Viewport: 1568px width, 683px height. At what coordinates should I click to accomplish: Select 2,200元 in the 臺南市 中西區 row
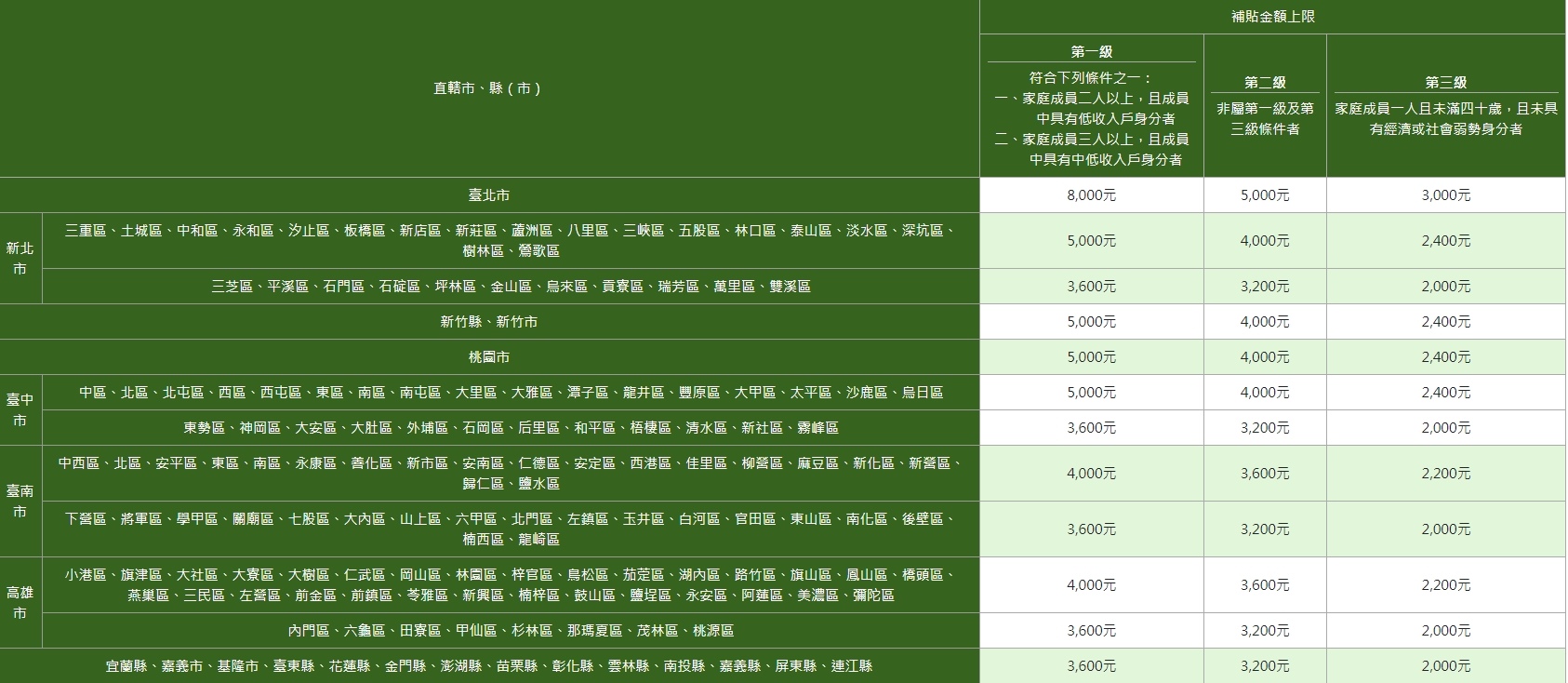[x=1445, y=474]
